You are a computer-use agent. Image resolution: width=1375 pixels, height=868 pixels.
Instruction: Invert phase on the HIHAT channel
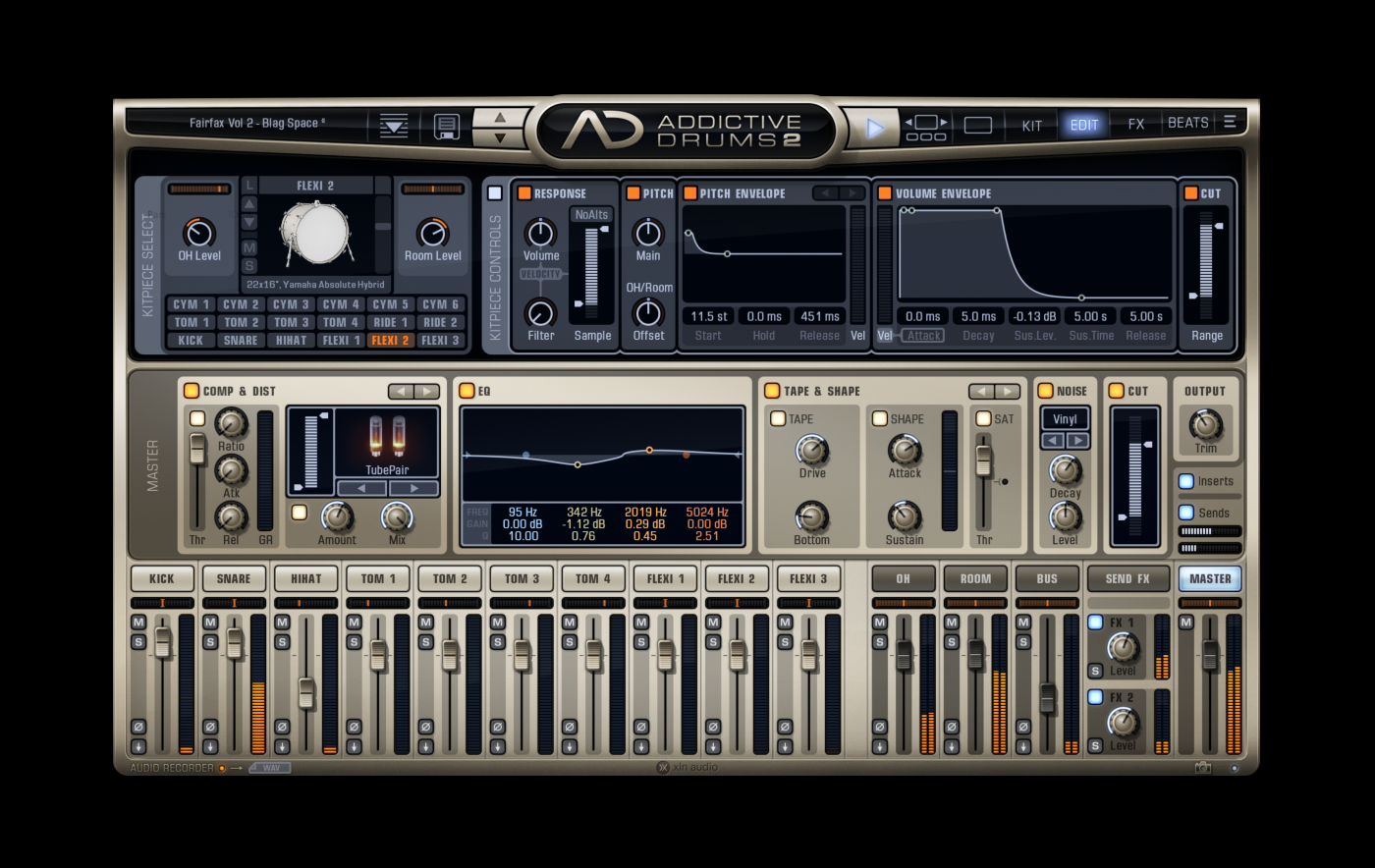pyautogui.click(x=282, y=727)
